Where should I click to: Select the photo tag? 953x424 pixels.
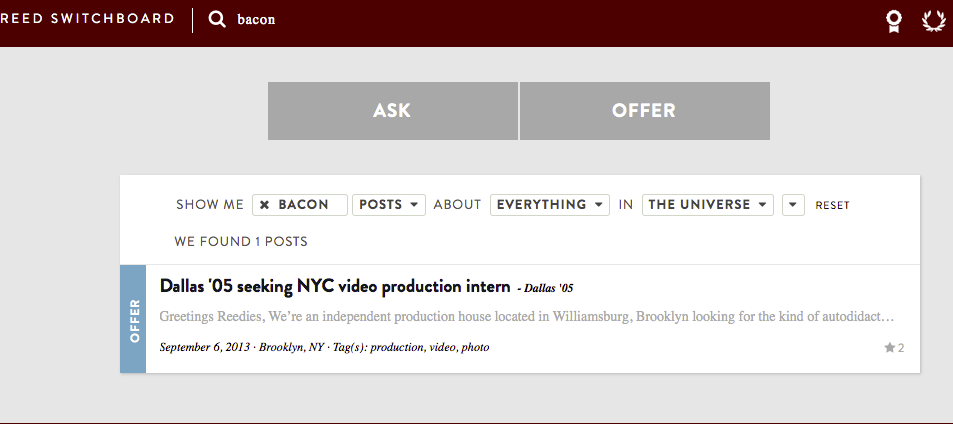pos(475,347)
